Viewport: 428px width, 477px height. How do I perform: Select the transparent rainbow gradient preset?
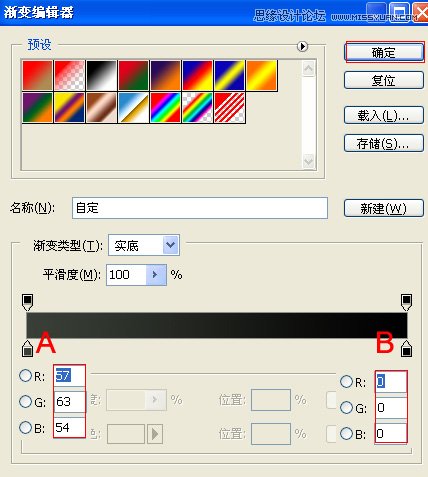(198, 107)
